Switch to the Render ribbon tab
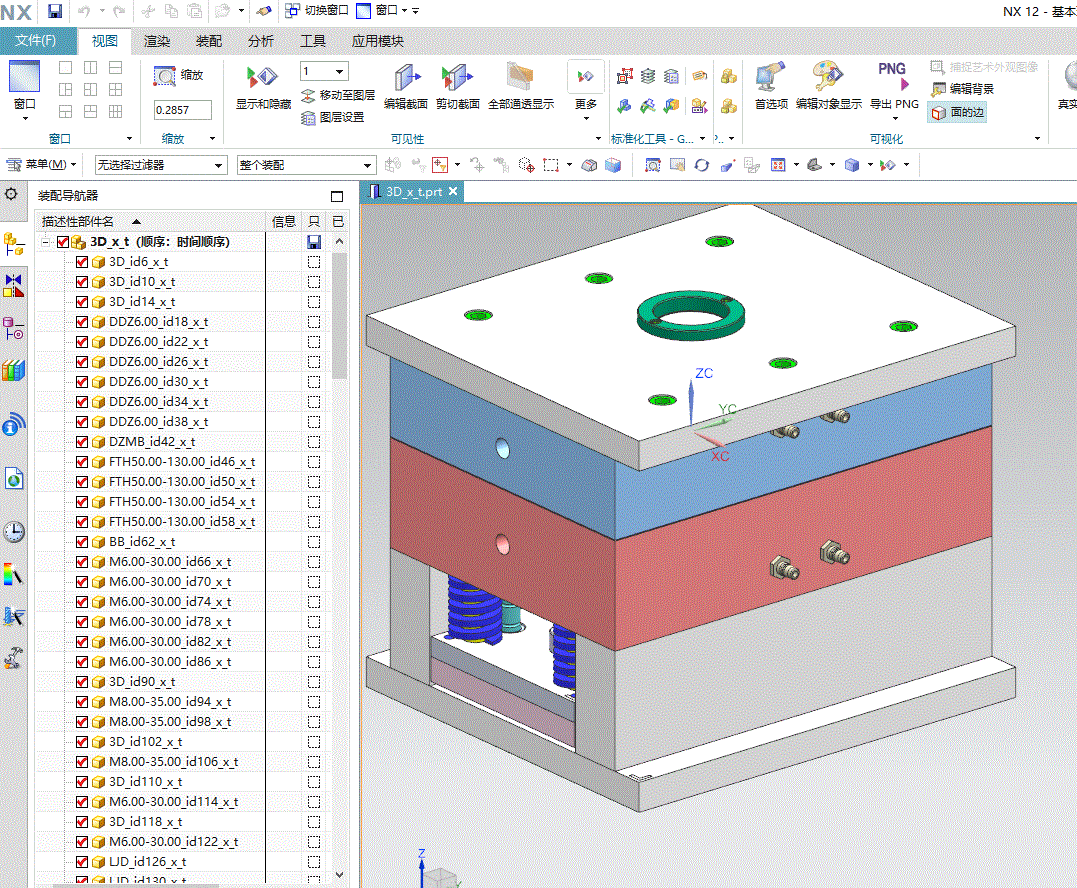The image size is (1077, 888). point(157,41)
